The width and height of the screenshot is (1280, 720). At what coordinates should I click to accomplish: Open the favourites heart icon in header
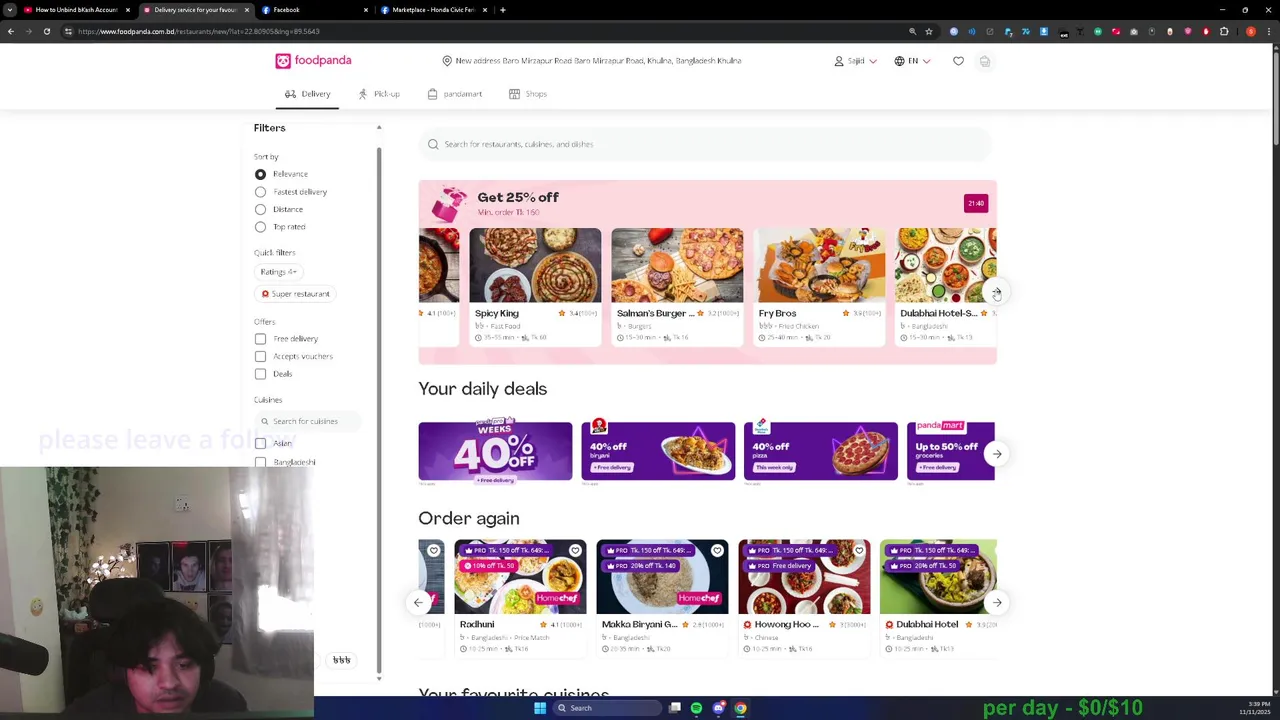pos(958,61)
